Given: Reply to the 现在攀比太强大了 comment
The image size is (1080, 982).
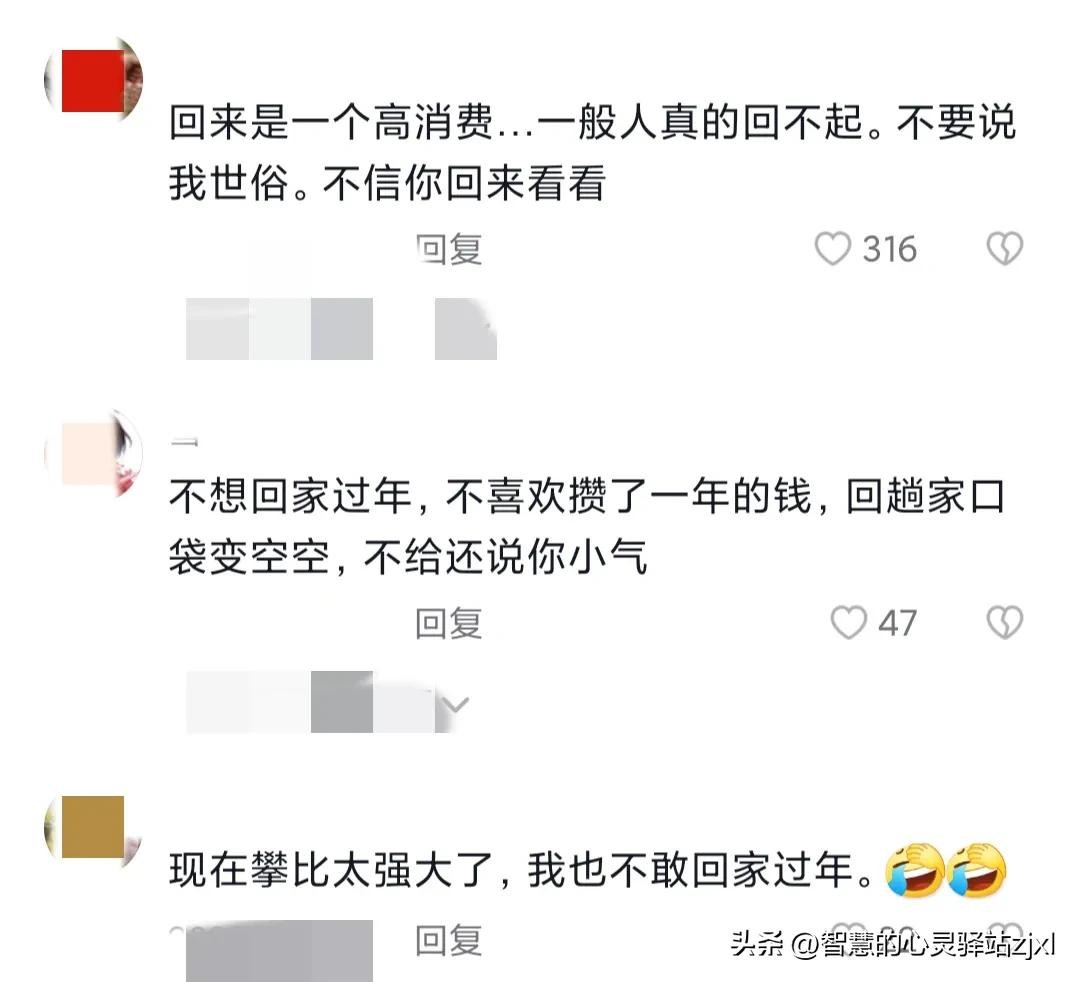Looking at the screenshot, I should [x=449, y=941].
